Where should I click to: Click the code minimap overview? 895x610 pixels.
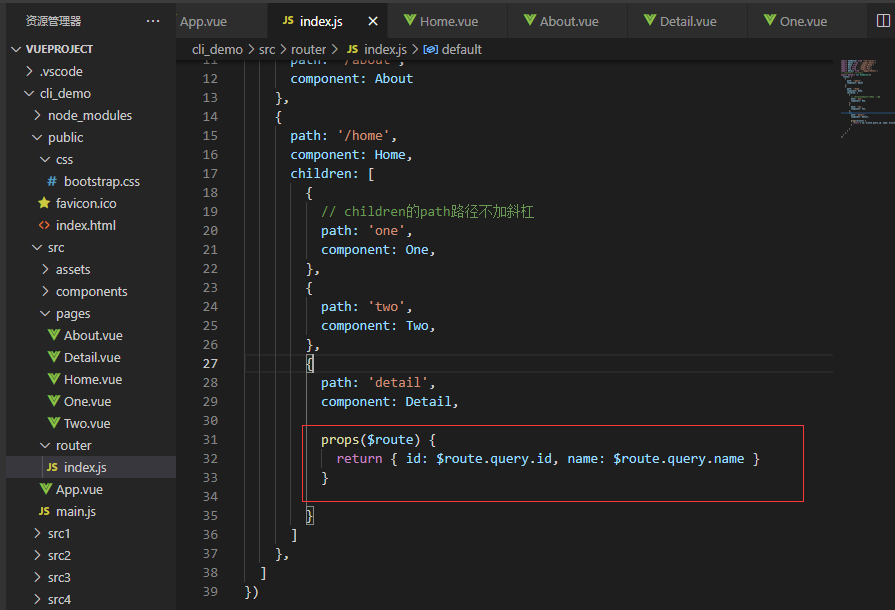[866, 97]
